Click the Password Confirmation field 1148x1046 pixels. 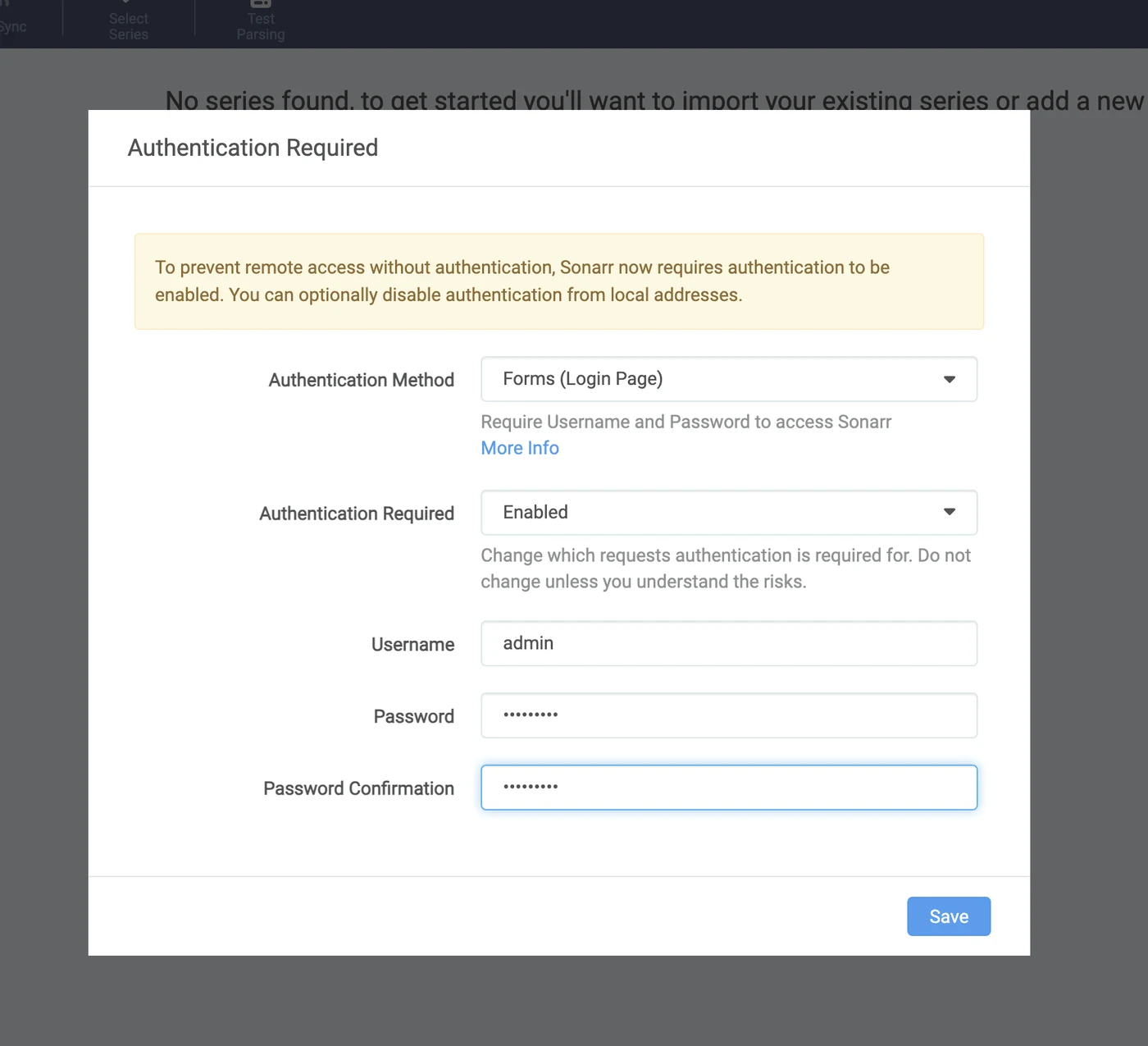click(x=729, y=788)
